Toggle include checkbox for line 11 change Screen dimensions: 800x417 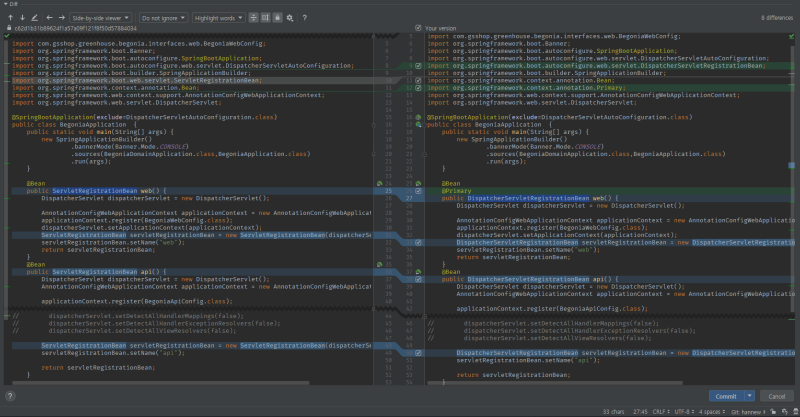[x=418, y=81]
